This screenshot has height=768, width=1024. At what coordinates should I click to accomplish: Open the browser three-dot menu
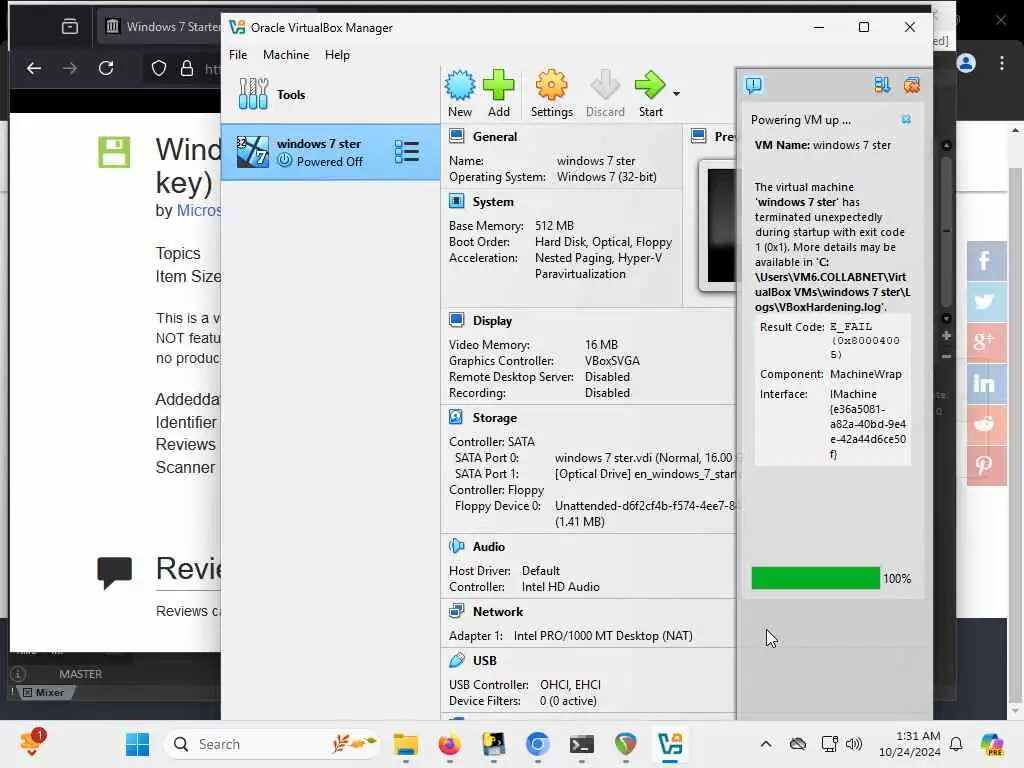click(x=1002, y=63)
